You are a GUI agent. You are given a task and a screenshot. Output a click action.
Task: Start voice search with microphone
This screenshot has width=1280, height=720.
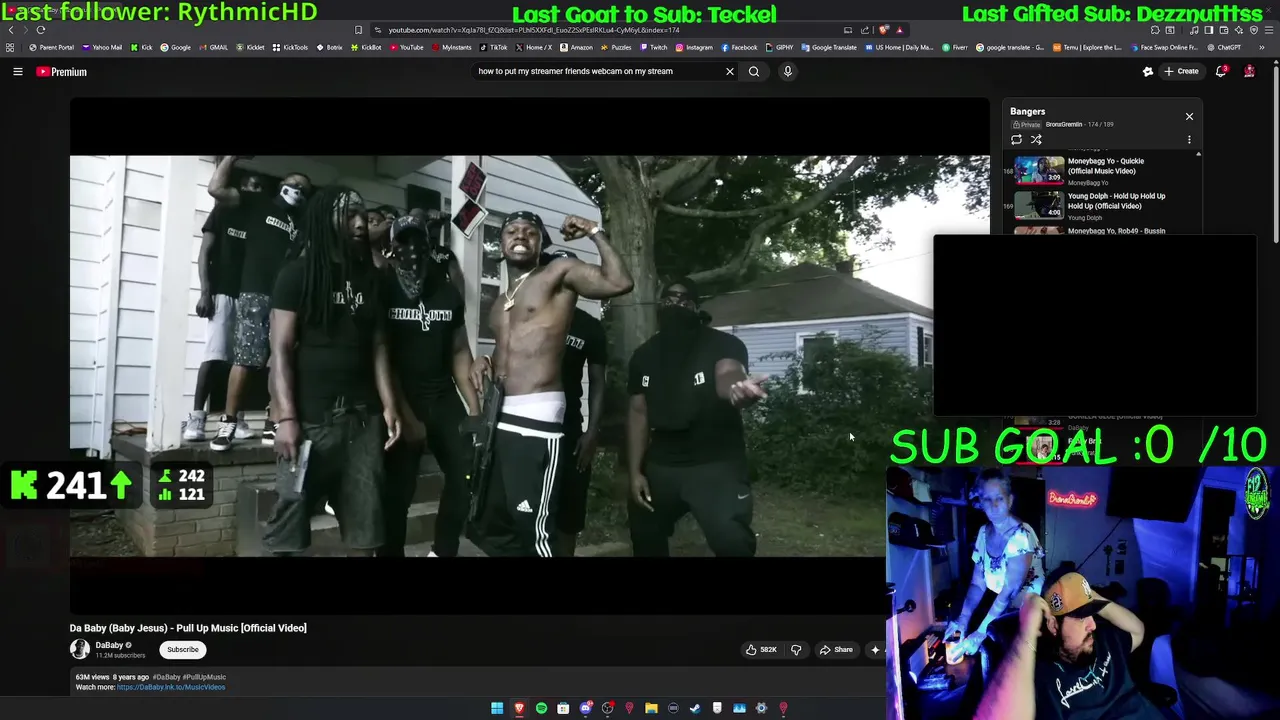pyautogui.click(x=788, y=71)
